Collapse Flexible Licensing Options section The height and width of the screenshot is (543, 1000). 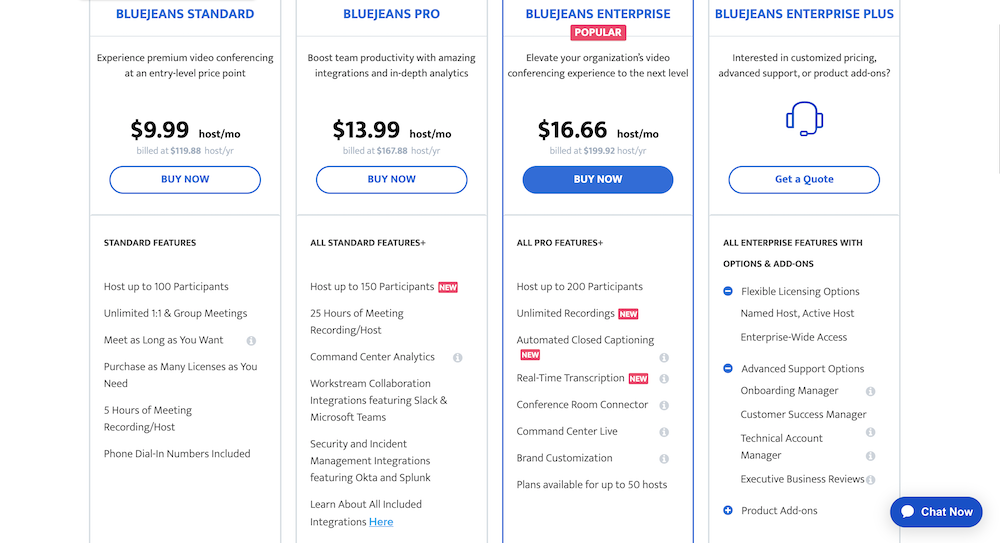tap(727, 292)
